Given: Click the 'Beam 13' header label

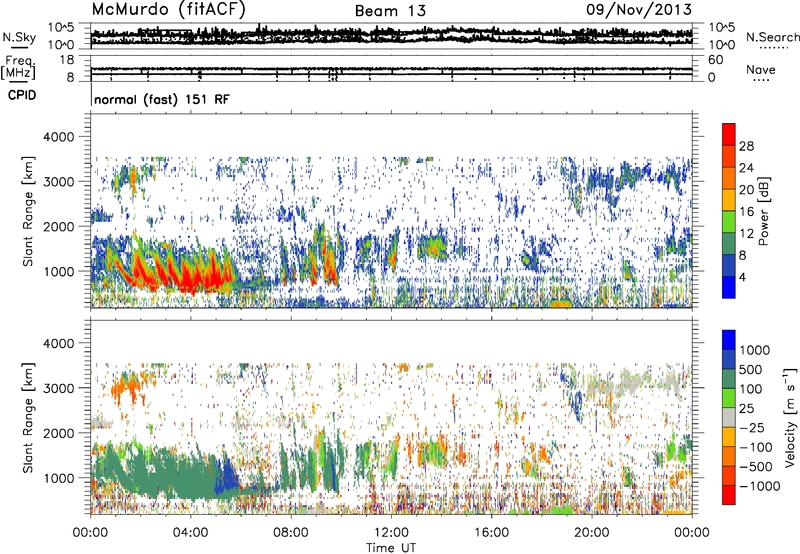Looking at the screenshot, I should 390,11.
